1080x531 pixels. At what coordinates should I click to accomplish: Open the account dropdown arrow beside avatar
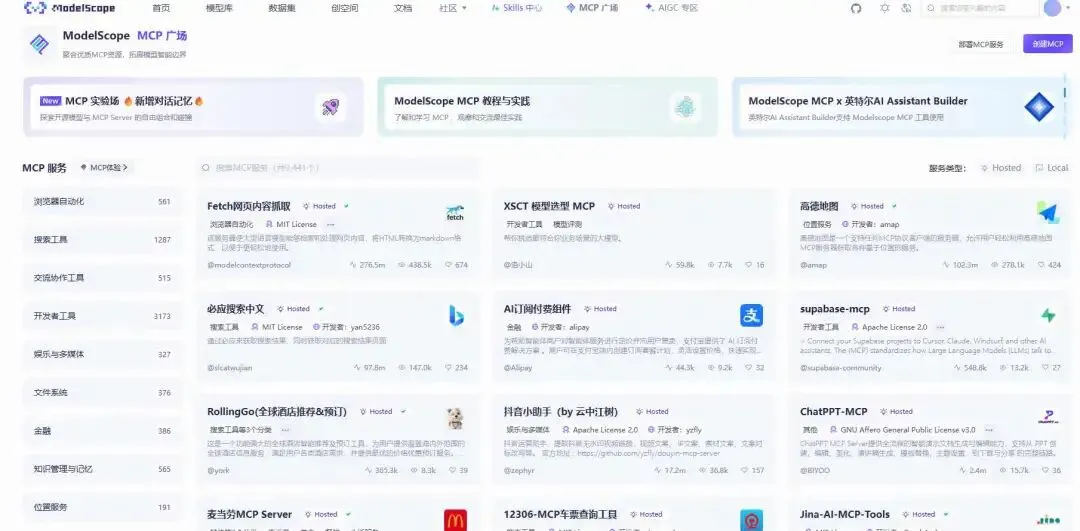click(x=1068, y=8)
